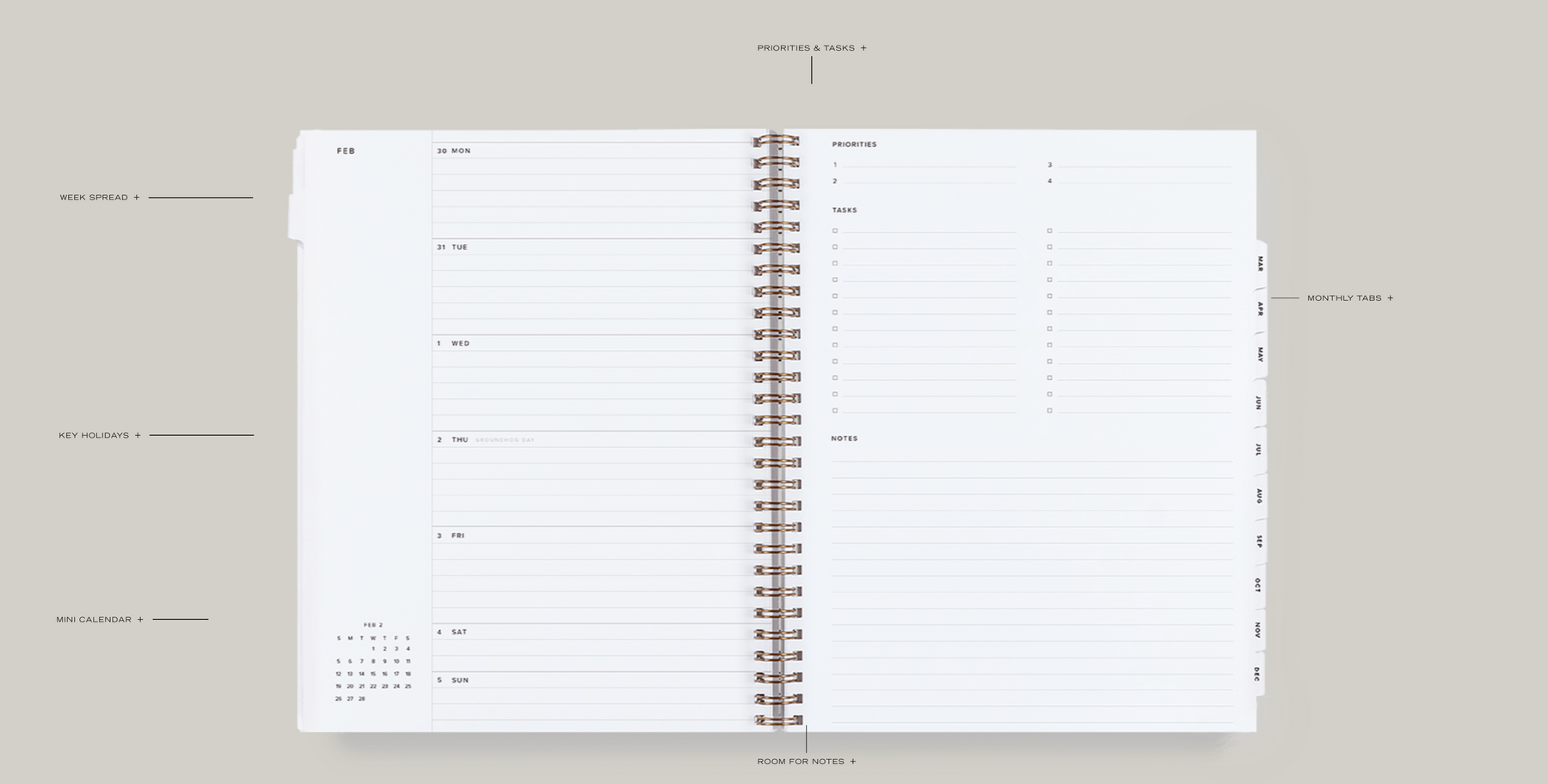Select the OCT monthly tab

tap(1258, 585)
